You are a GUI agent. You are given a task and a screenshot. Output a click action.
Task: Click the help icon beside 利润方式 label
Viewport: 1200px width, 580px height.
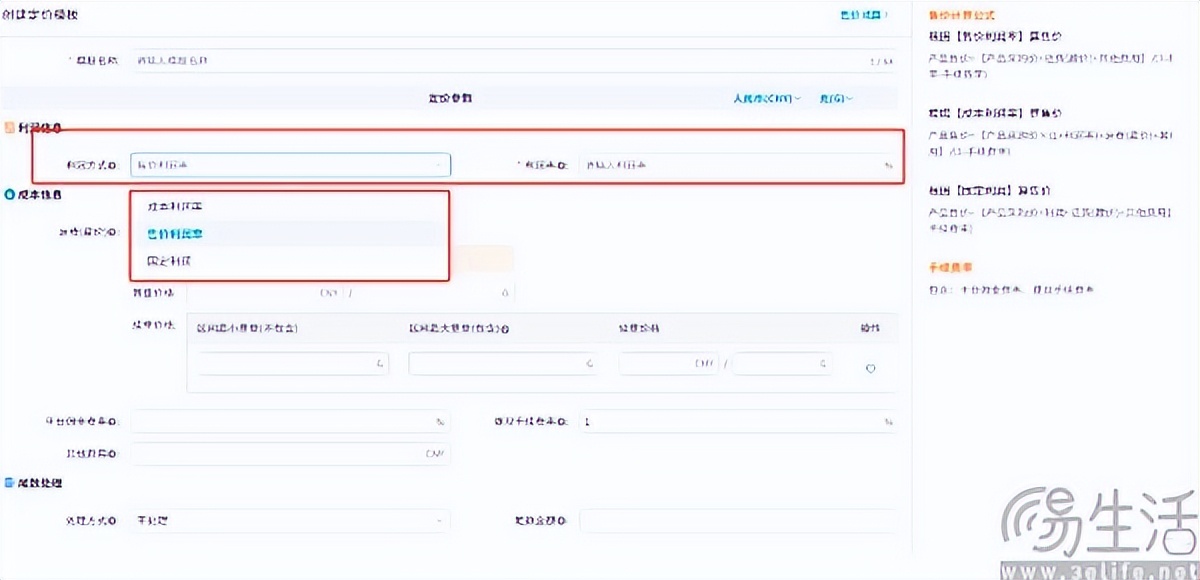[x=111, y=165]
